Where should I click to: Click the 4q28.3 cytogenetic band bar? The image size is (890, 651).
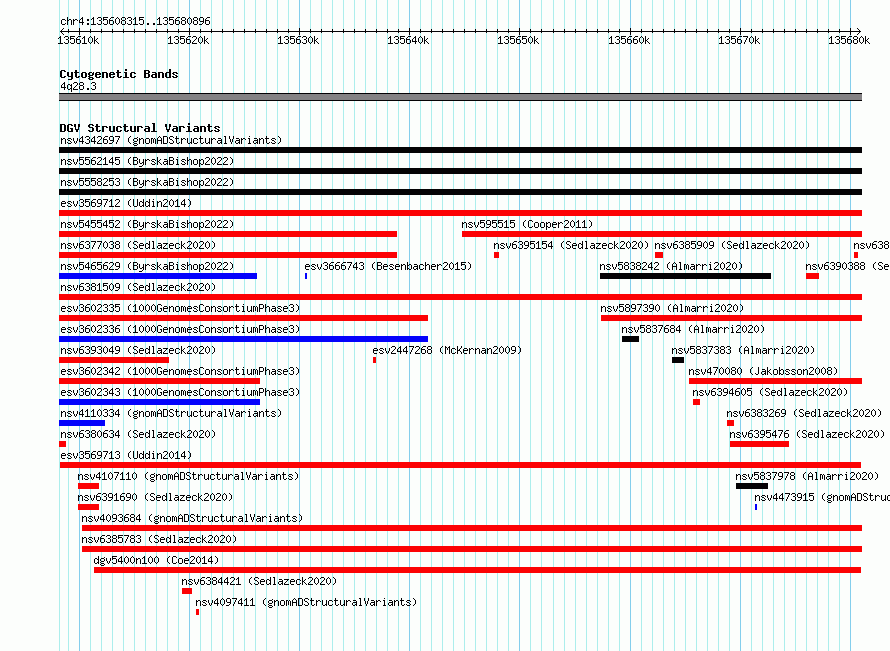(460, 97)
